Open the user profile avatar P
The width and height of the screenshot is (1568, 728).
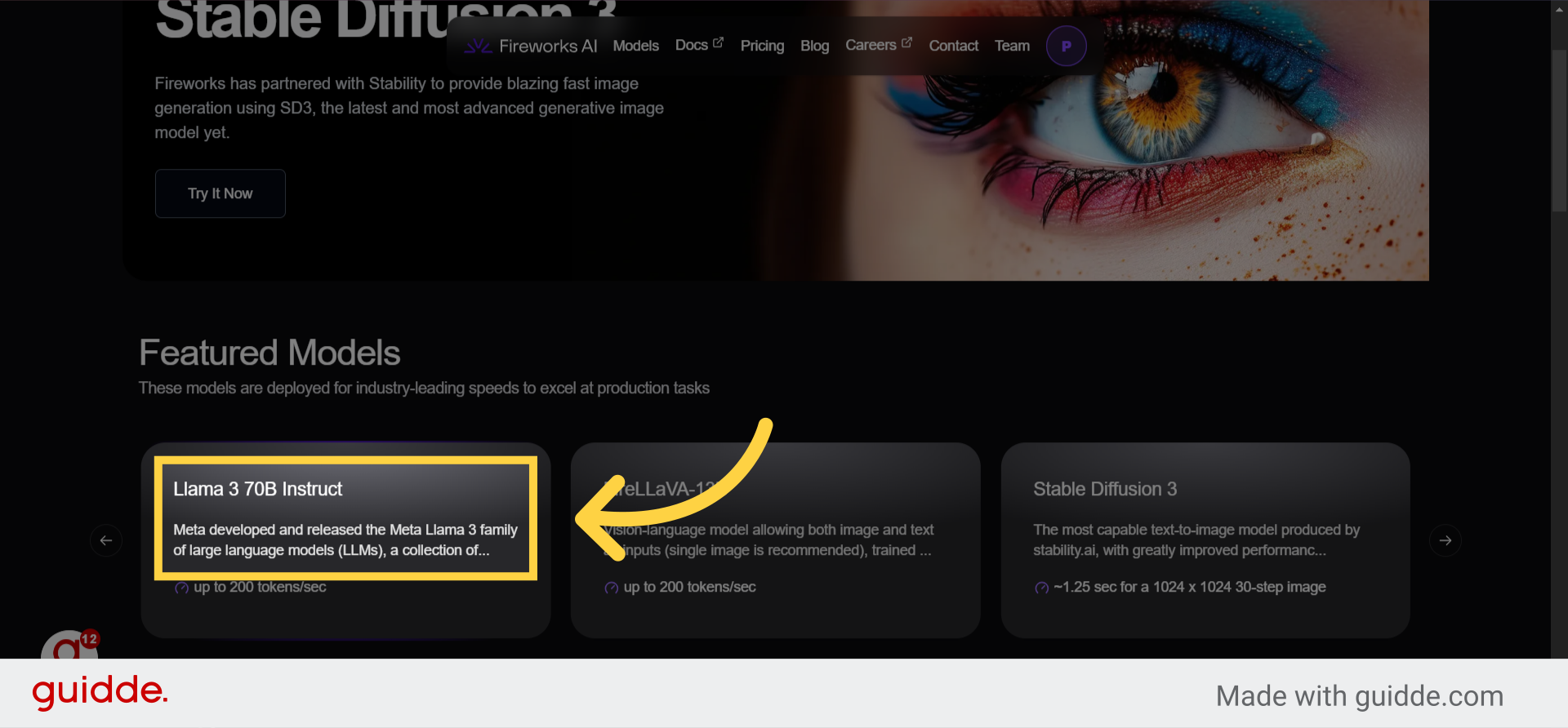coord(1066,47)
